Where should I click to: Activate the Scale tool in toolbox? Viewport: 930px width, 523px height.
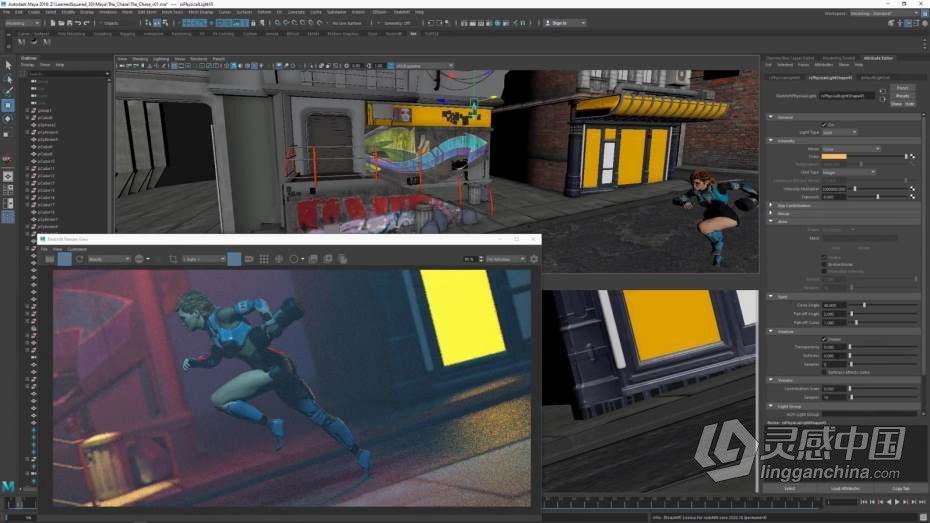(8, 133)
